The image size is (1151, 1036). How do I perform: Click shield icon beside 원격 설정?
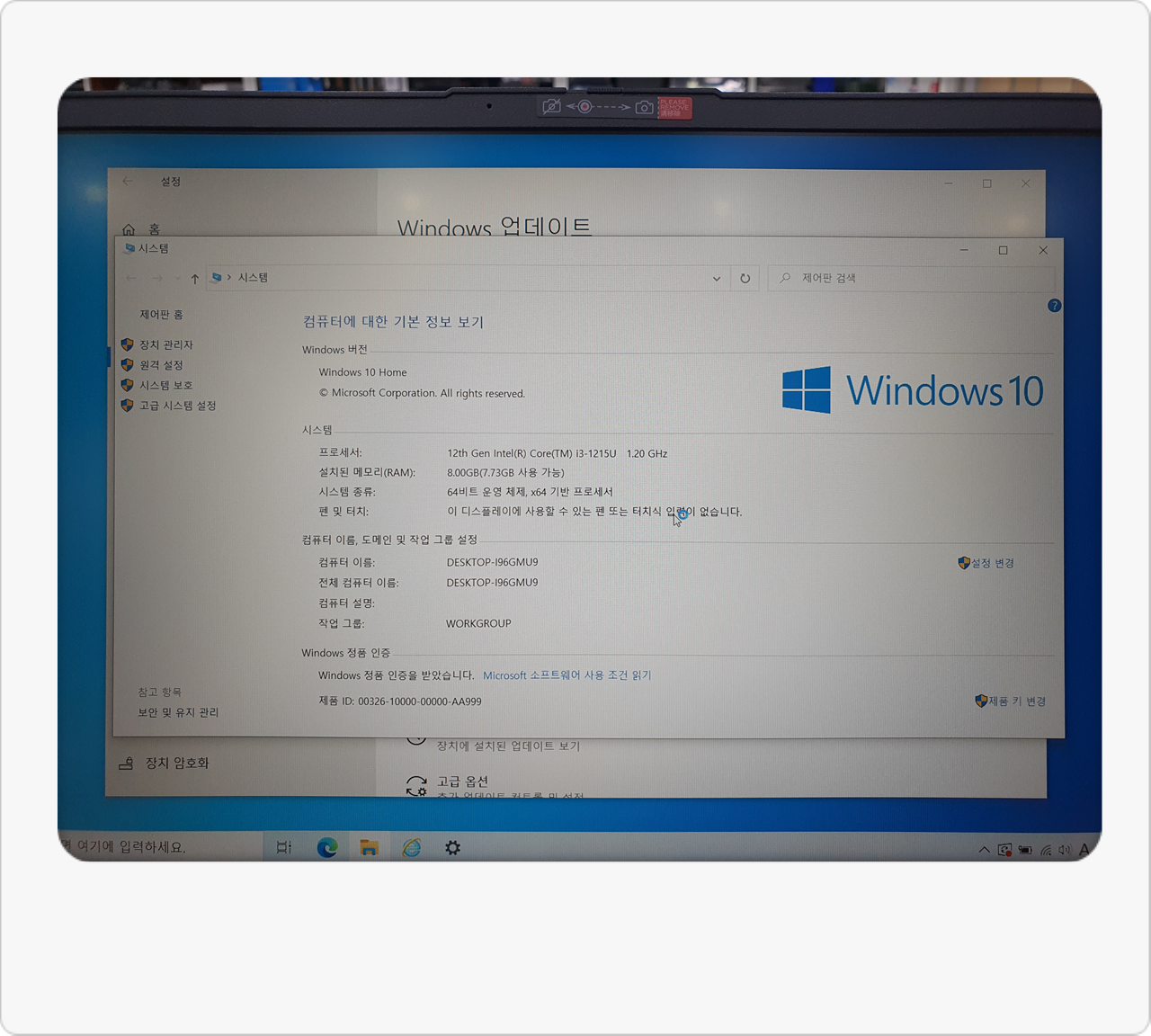128,365
